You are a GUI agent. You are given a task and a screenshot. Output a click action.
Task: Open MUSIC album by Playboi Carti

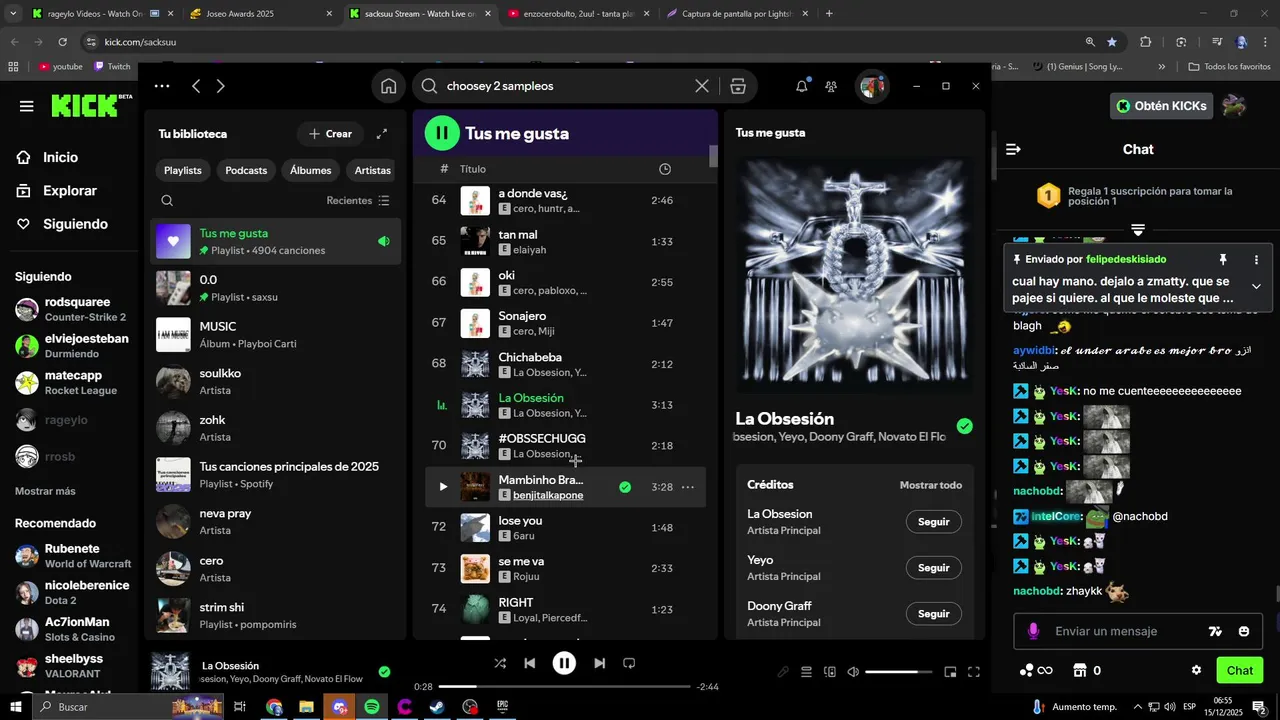(x=275, y=335)
